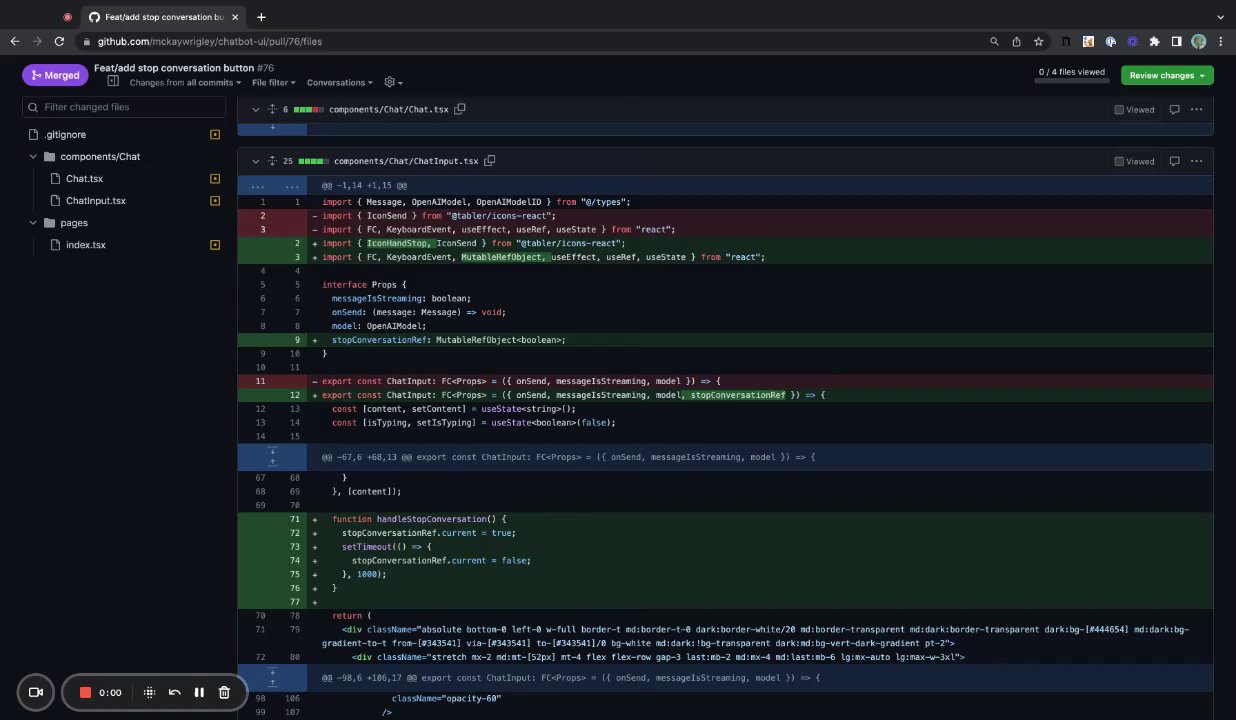This screenshot has width=1236, height=720.
Task: Open the tab search chevron in the title bar
Action: [1221, 17]
